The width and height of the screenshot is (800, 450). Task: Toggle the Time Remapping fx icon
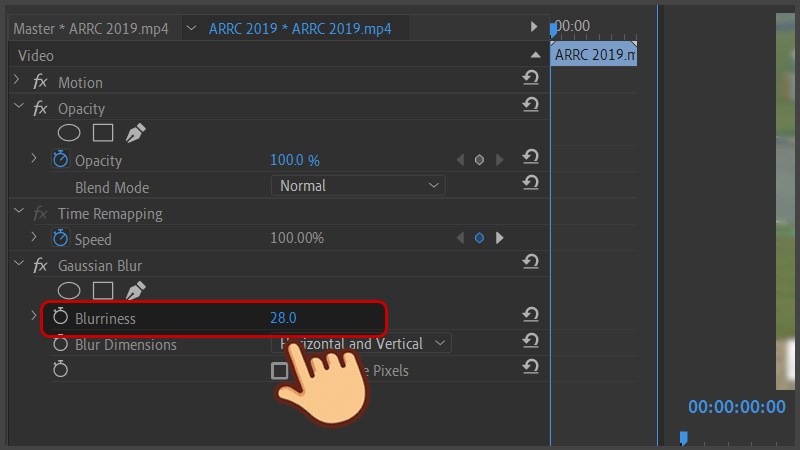tap(40, 213)
